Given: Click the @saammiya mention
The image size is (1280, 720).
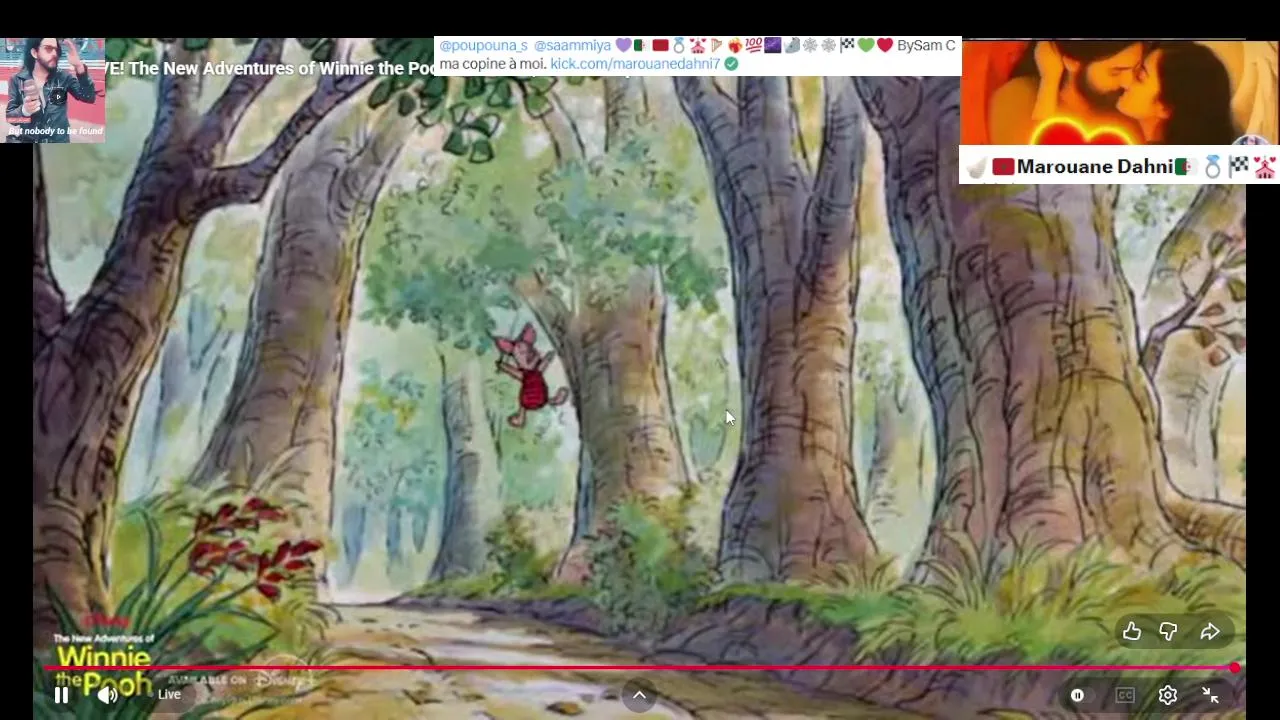Looking at the screenshot, I should tap(572, 45).
